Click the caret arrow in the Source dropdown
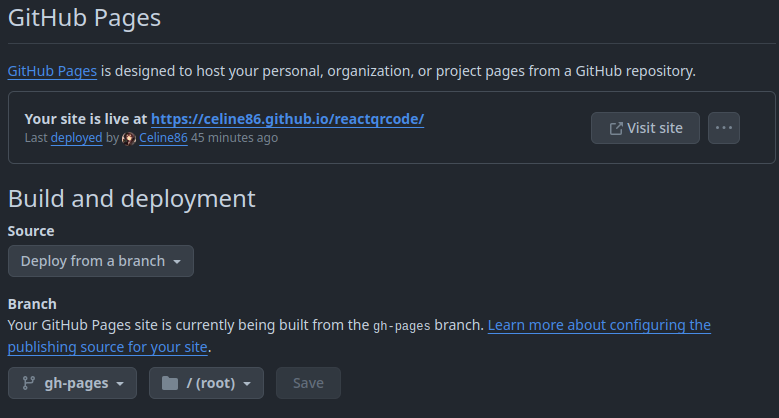Image resolution: width=779 pixels, height=418 pixels. coord(177,262)
